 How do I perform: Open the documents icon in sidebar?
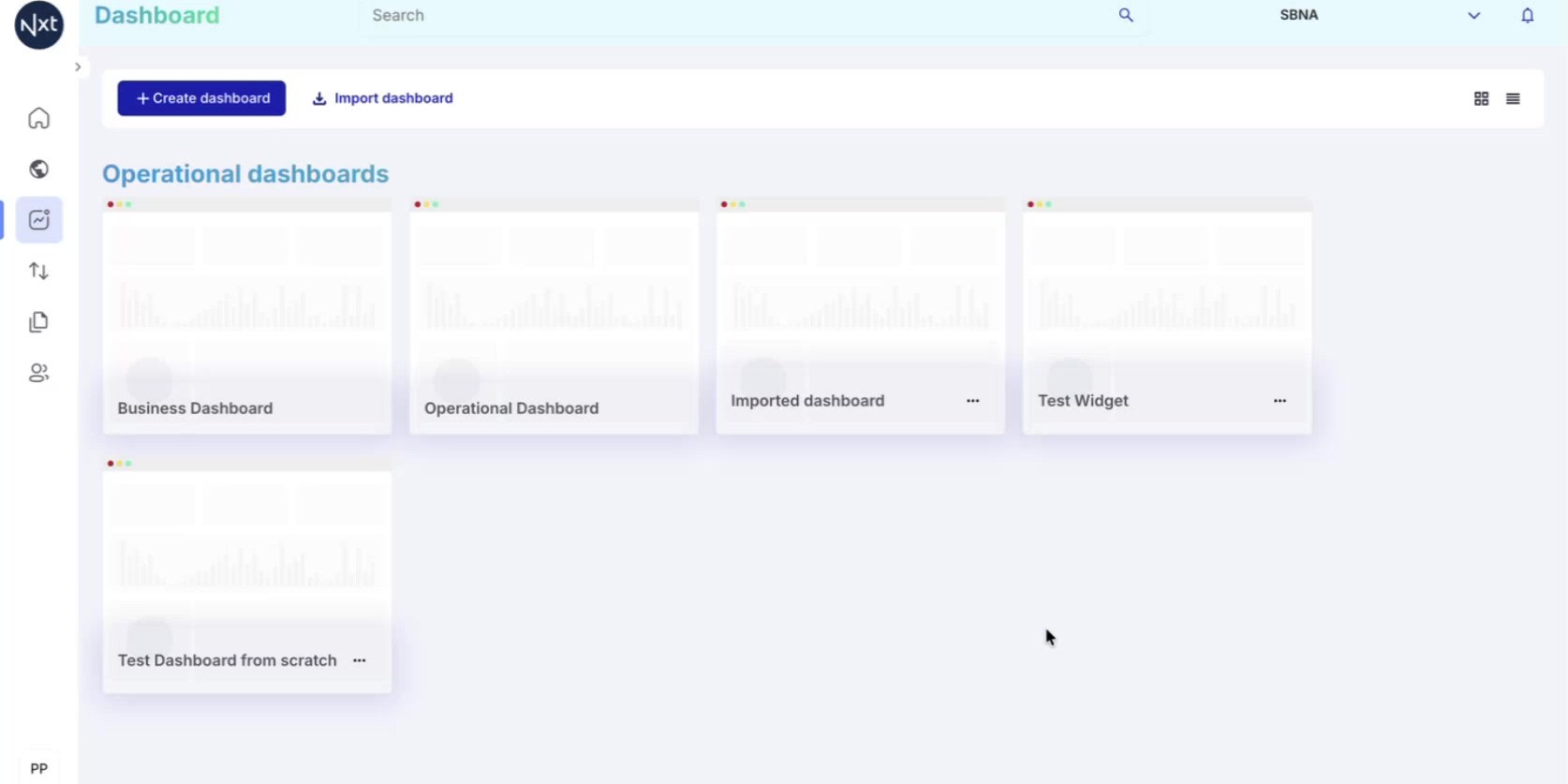[38, 322]
